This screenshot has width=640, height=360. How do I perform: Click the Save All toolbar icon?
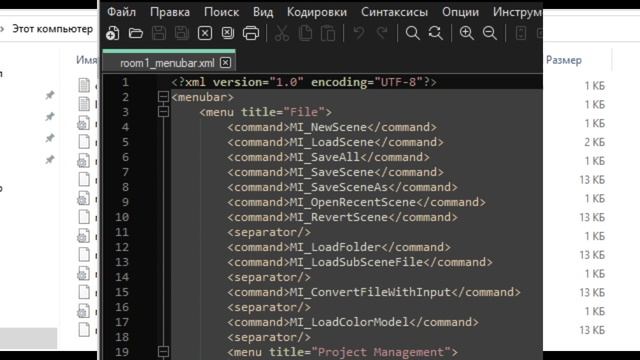pyautogui.click(x=182, y=33)
